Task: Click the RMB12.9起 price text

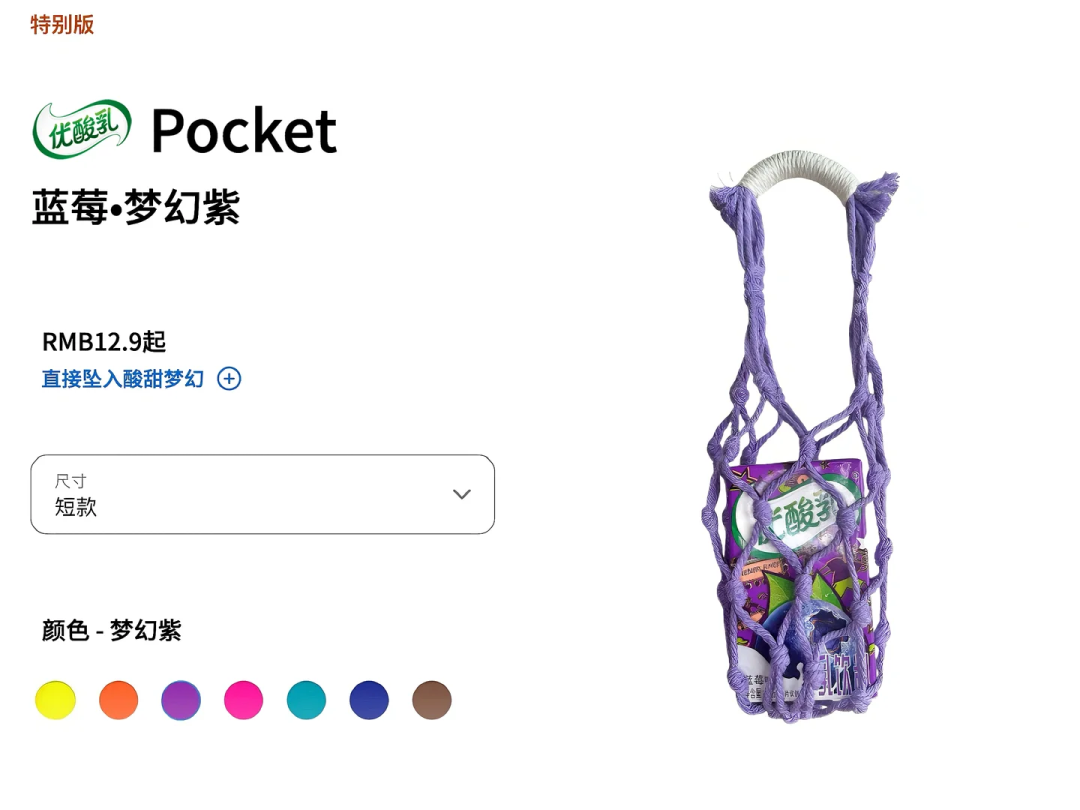Action: tap(104, 341)
